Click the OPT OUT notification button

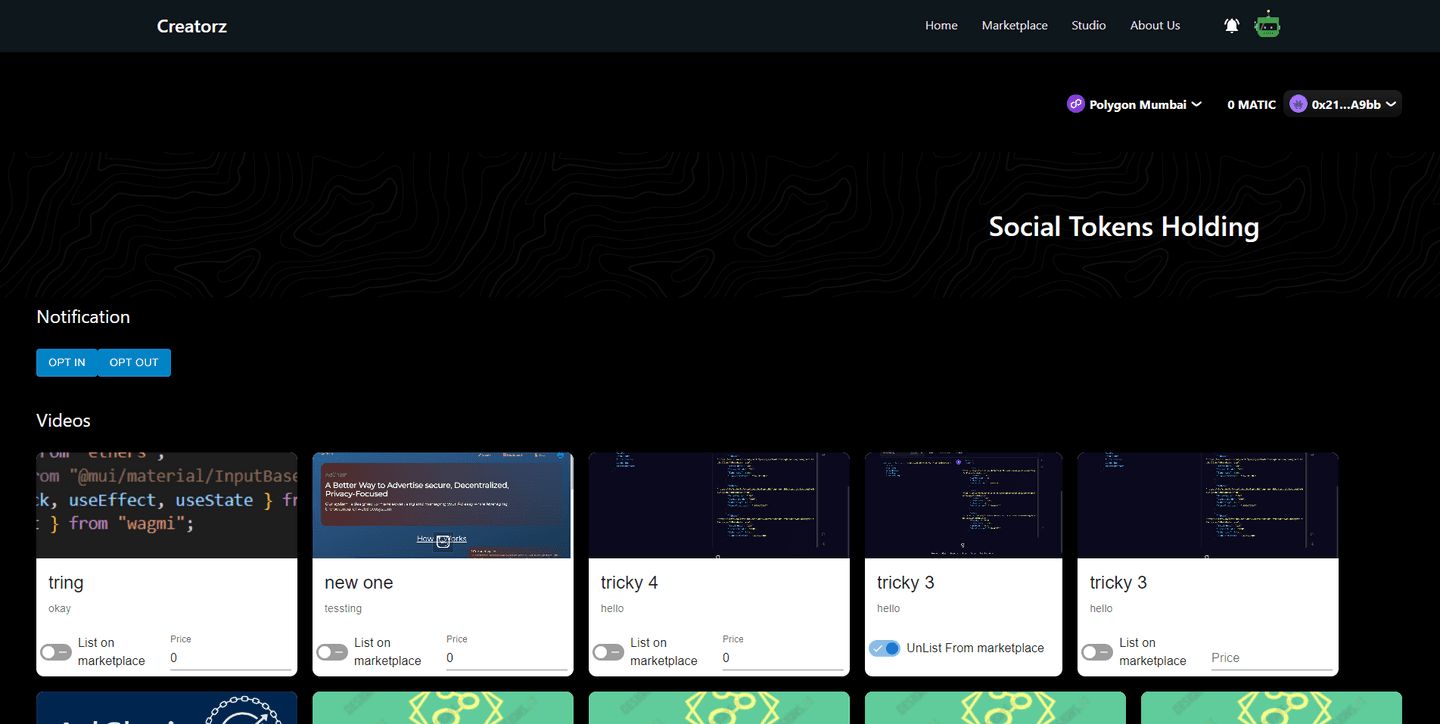[134, 362]
